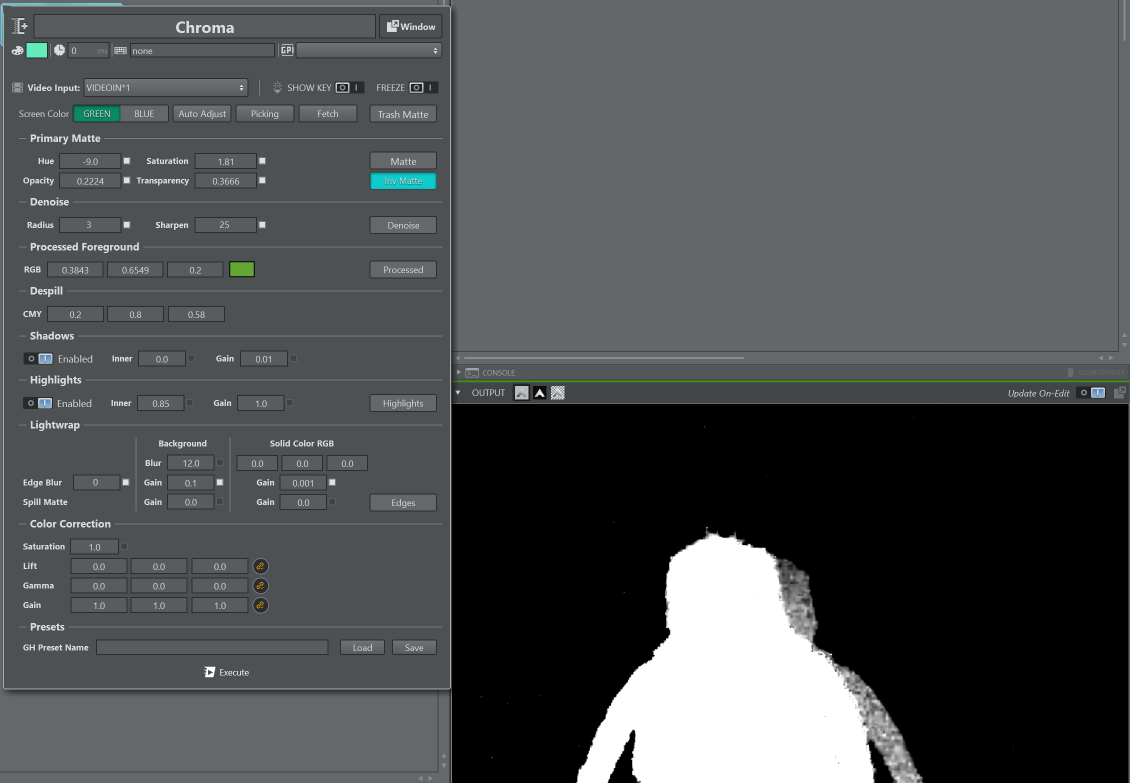The width and height of the screenshot is (1130, 783).
Task: Select the image view icon next to OUTPUT
Action: [x=522, y=393]
